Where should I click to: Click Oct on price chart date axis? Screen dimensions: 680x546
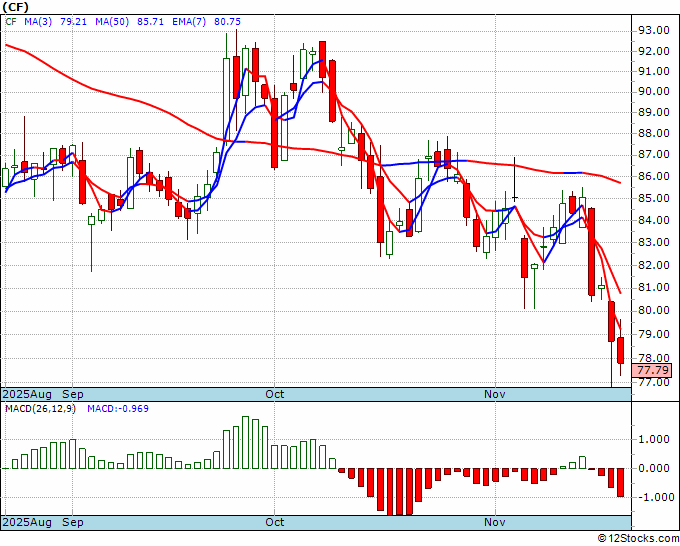tap(275, 394)
